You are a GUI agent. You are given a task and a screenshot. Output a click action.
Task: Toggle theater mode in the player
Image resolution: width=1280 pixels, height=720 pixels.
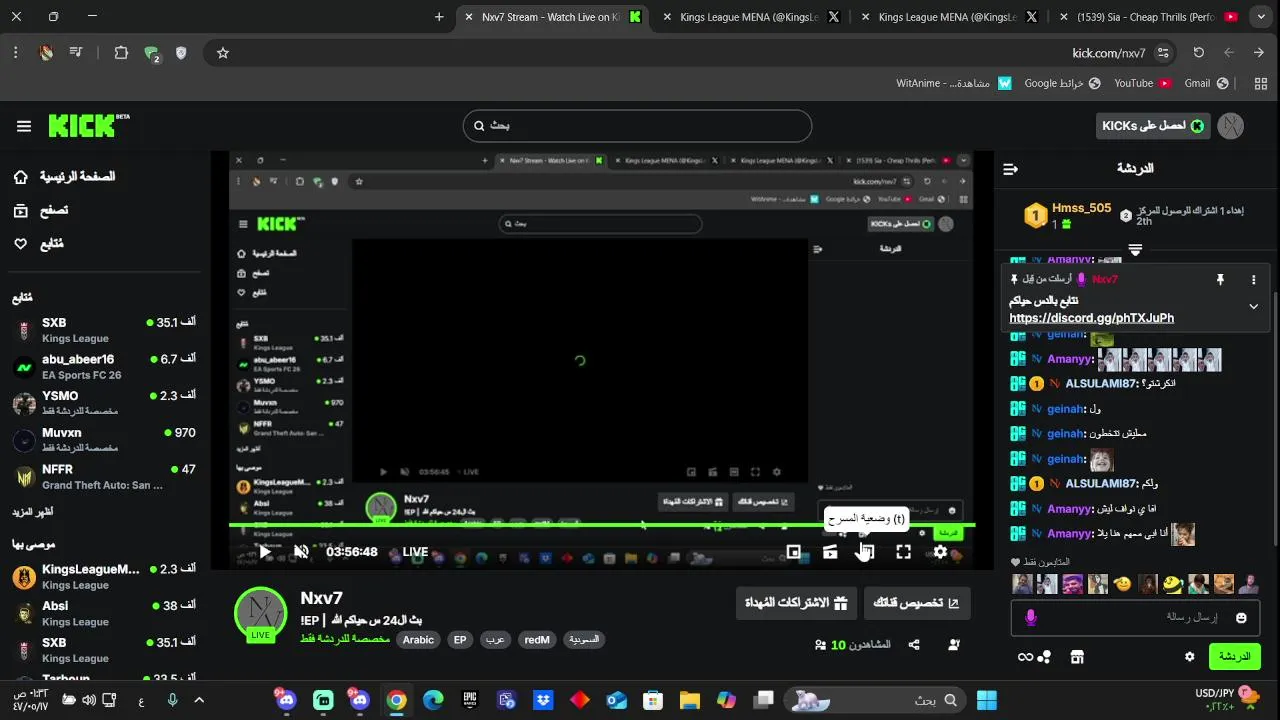866,552
